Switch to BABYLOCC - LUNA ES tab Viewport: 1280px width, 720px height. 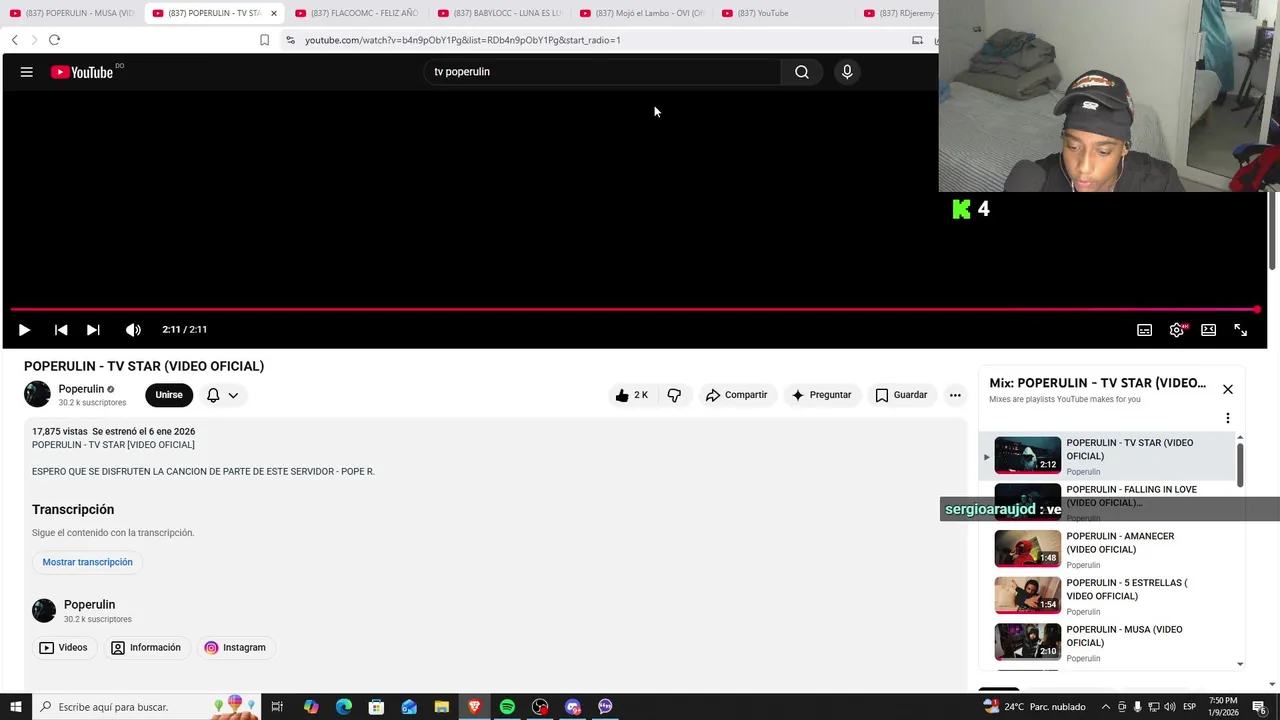[500, 13]
